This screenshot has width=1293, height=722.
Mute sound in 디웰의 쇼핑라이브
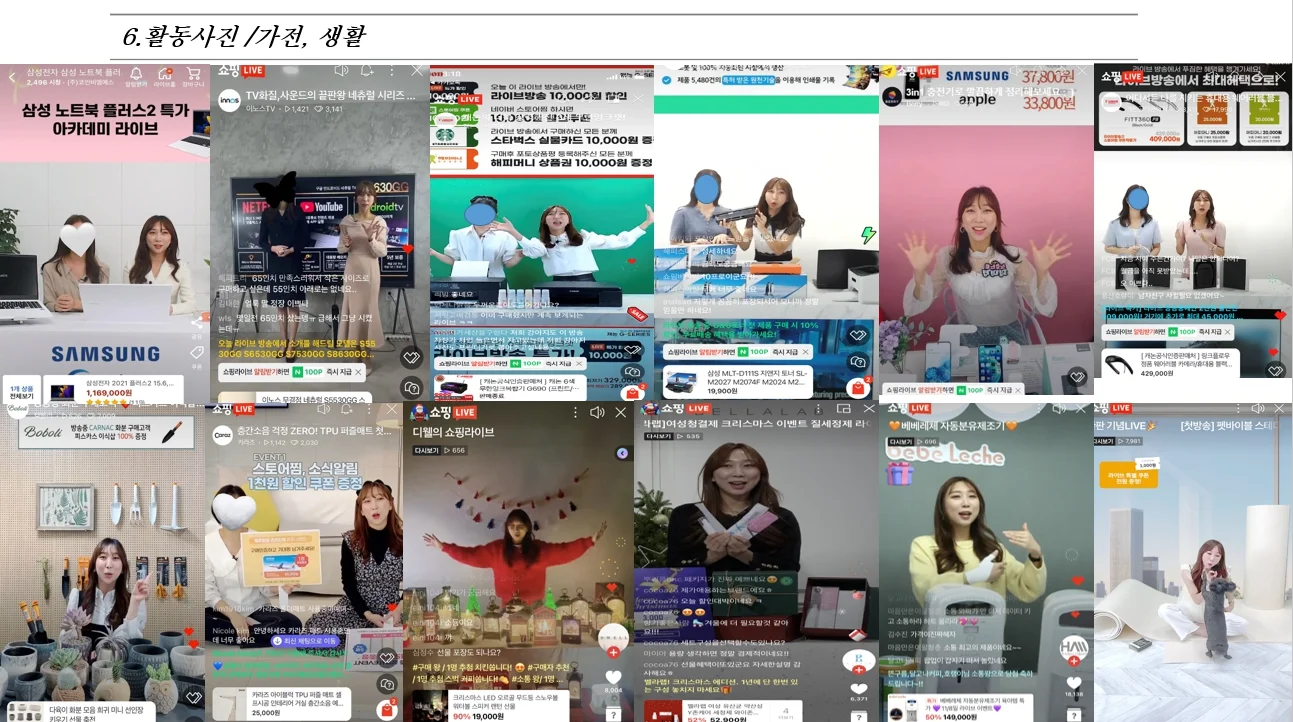(x=597, y=412)
